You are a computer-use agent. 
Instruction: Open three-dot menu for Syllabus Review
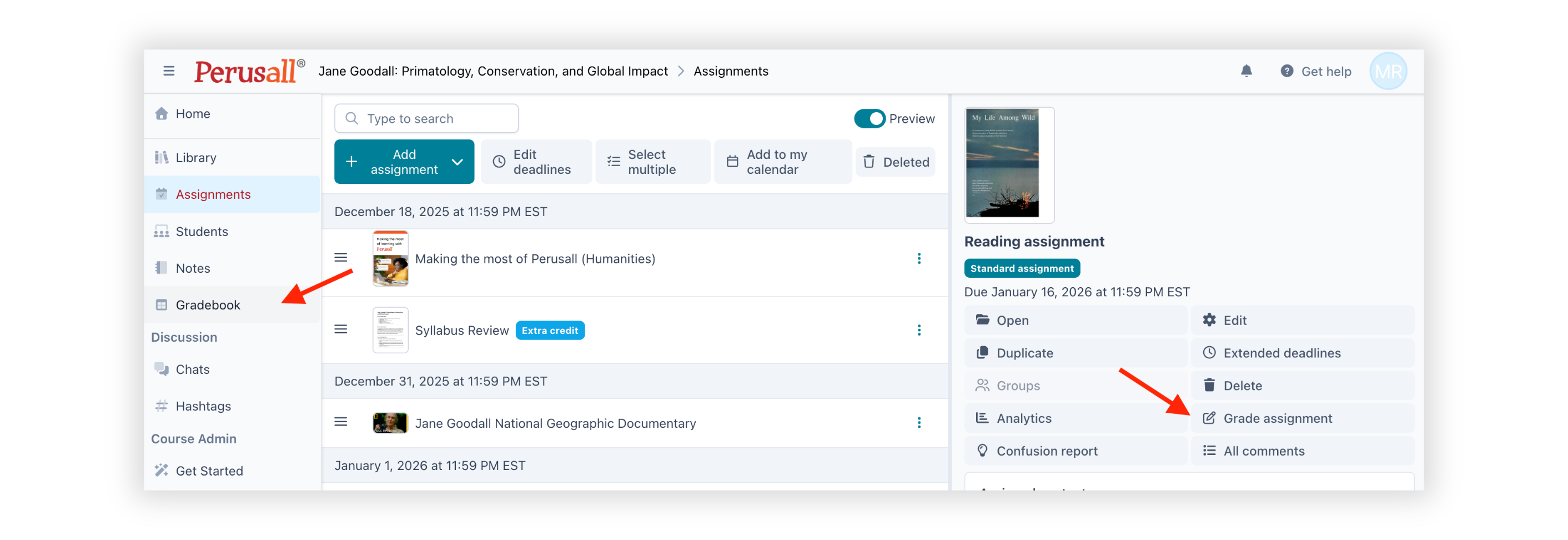919,330
